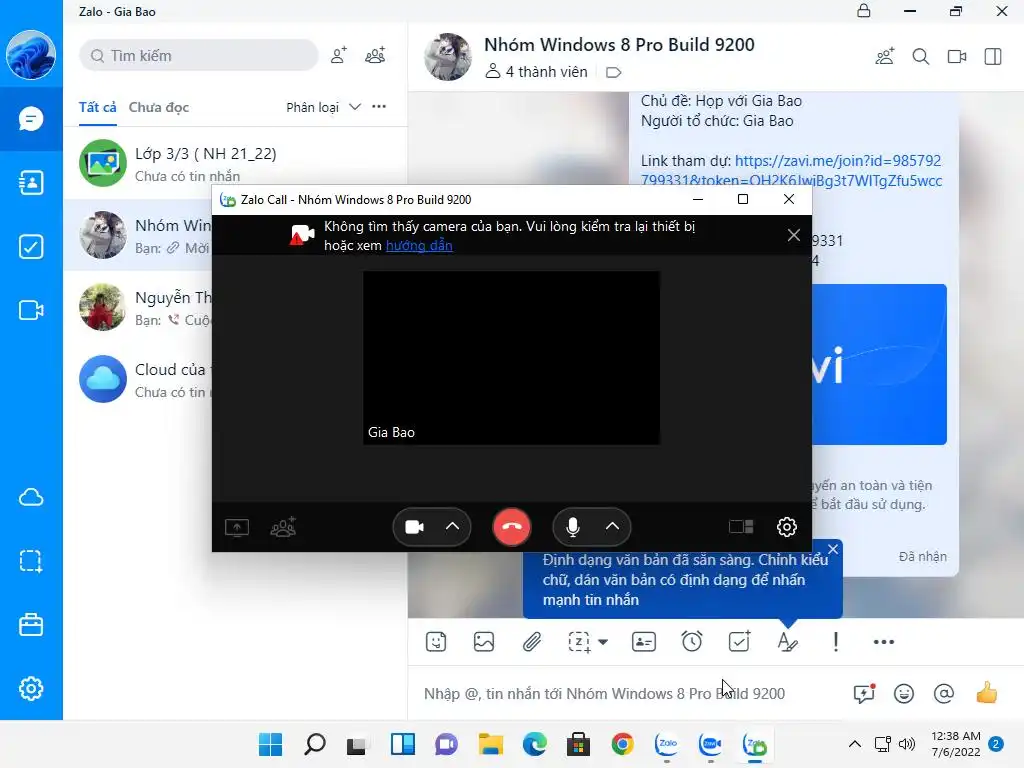Viewport: 1024px width, 768px height.
Task: Attach a file with the paperclip icon
Action: (x=532, y=642)
